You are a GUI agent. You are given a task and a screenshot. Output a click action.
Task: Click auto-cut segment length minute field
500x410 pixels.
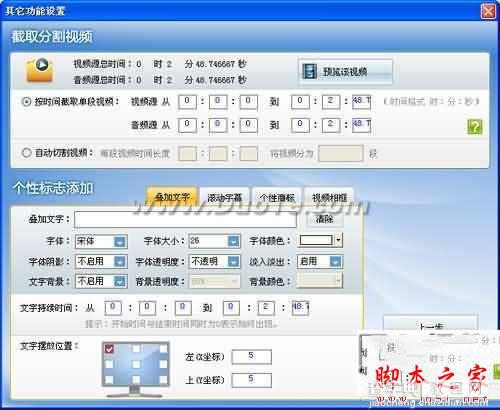[x=218, y=153]
